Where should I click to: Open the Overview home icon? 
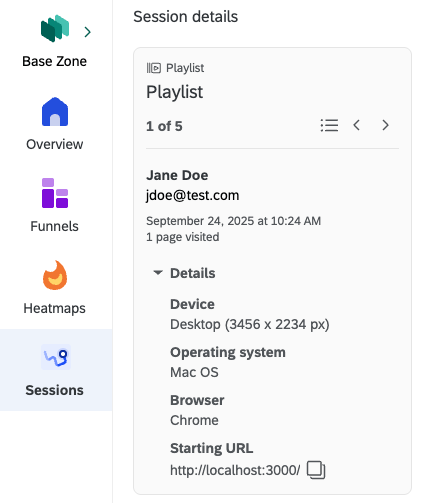[55, 112]
